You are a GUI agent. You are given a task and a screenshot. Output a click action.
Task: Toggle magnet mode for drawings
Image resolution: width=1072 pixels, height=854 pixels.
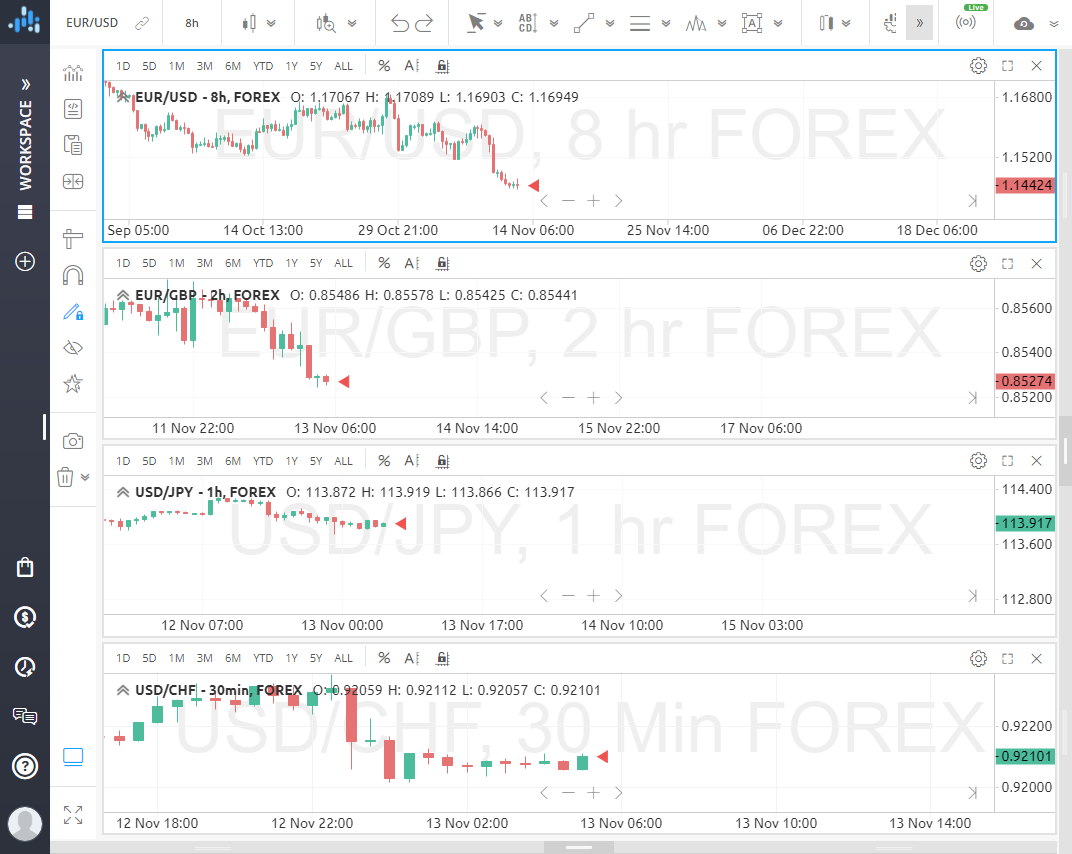73,274
